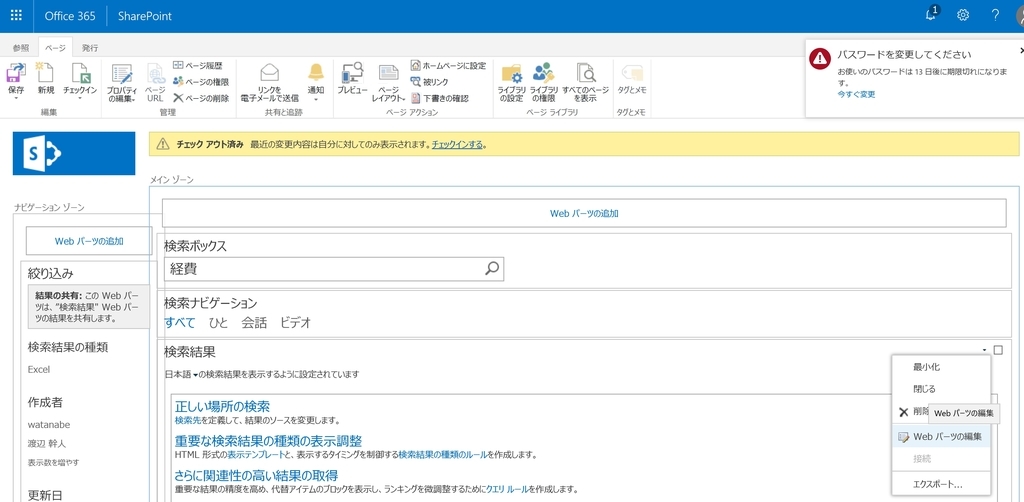Open the 日本語 language dropdown
1024x502 pixels.
coord(182,375)
